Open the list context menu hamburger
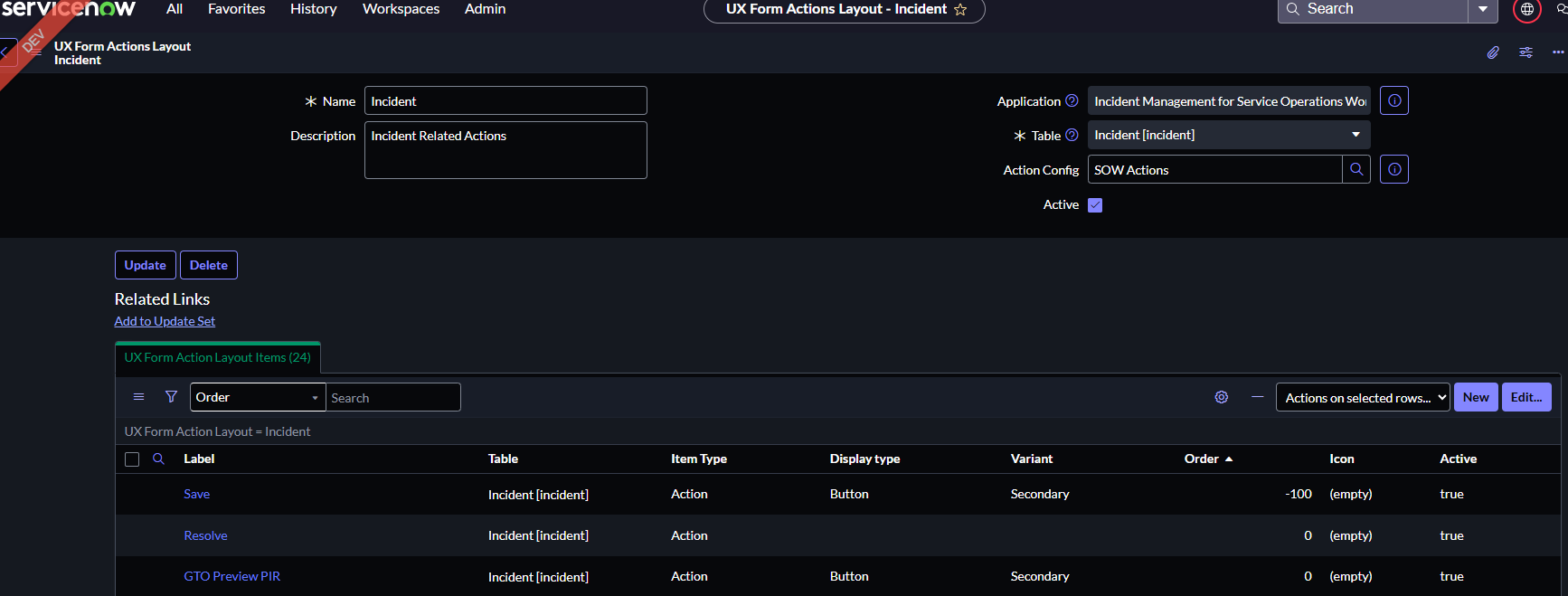The height and width of the screenshot is (596, 1568). point(138,397)
